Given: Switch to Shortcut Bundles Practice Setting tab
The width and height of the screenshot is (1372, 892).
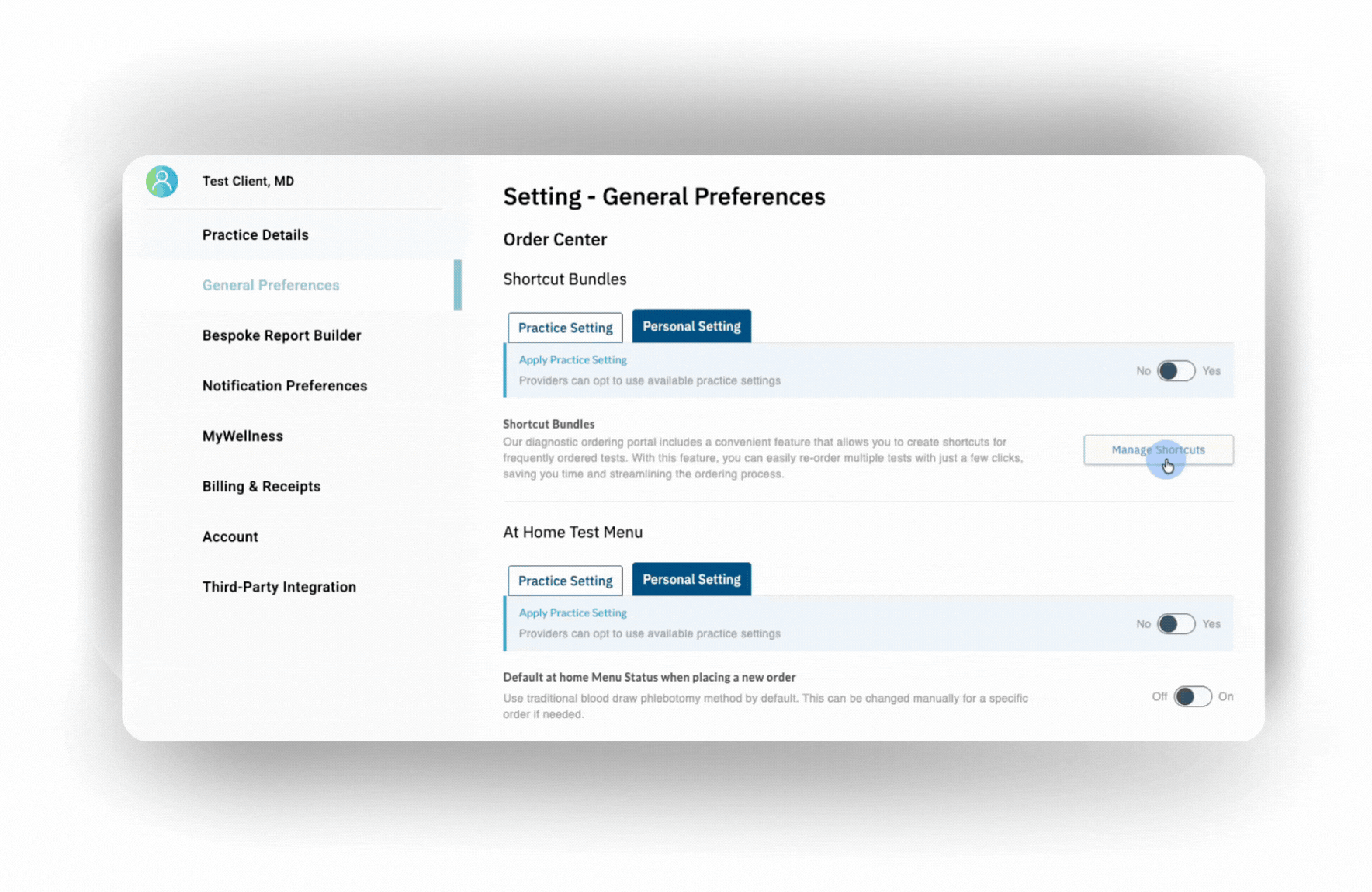Looking at the screenshot, I should 565,328.
